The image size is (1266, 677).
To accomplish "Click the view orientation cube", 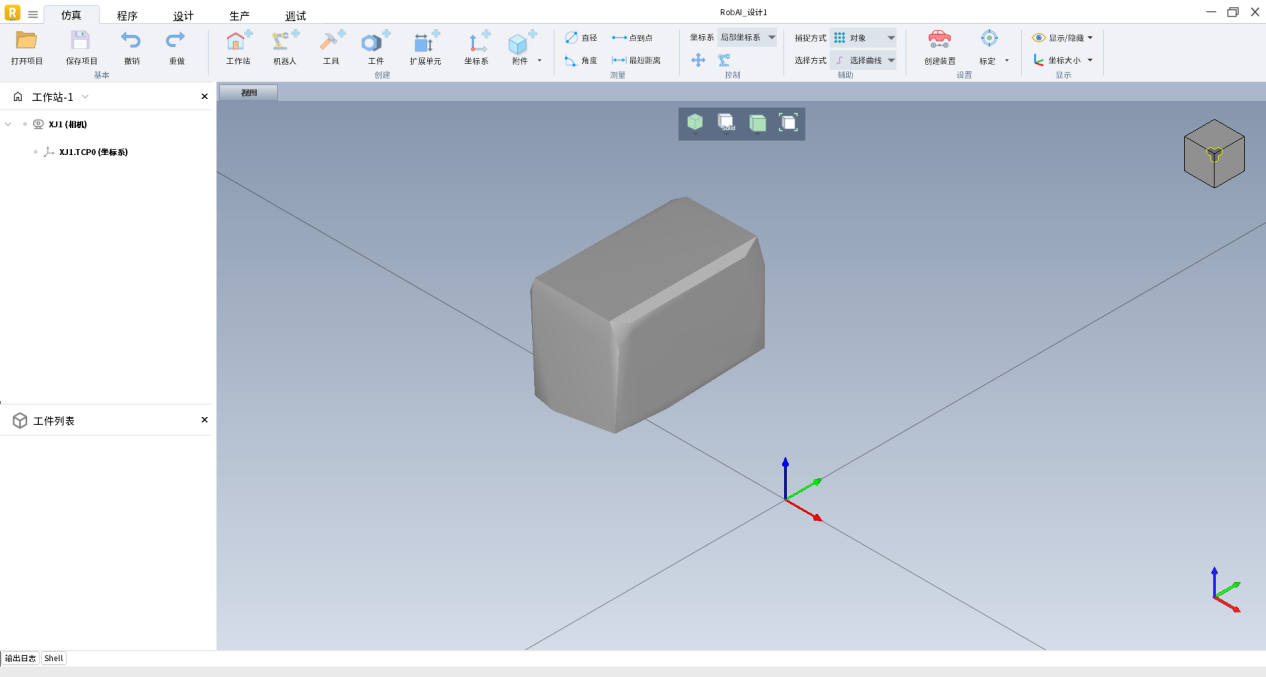I will (1214, 153).
